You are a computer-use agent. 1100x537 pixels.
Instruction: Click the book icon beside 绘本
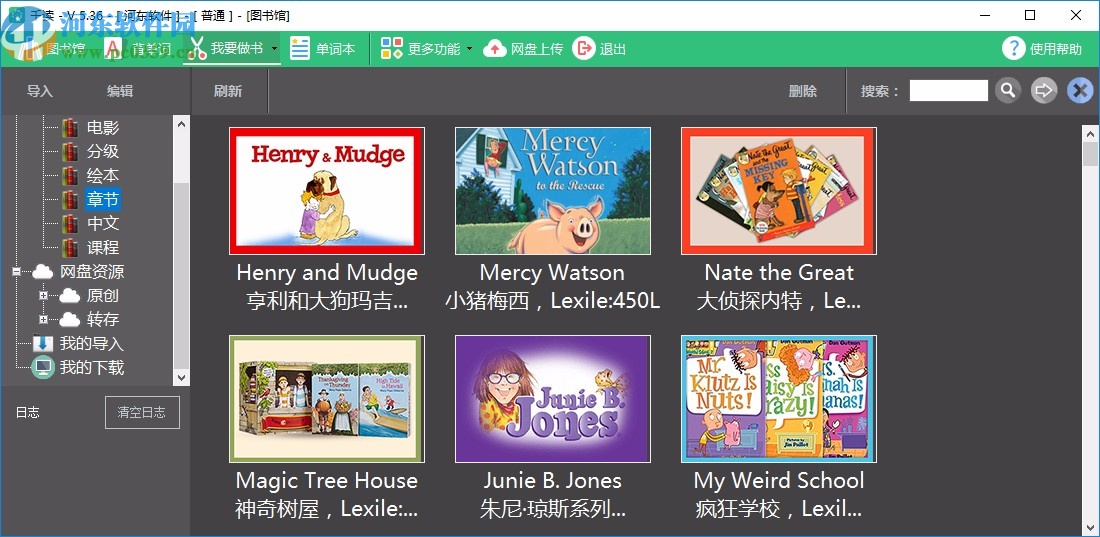coord(70,175)
